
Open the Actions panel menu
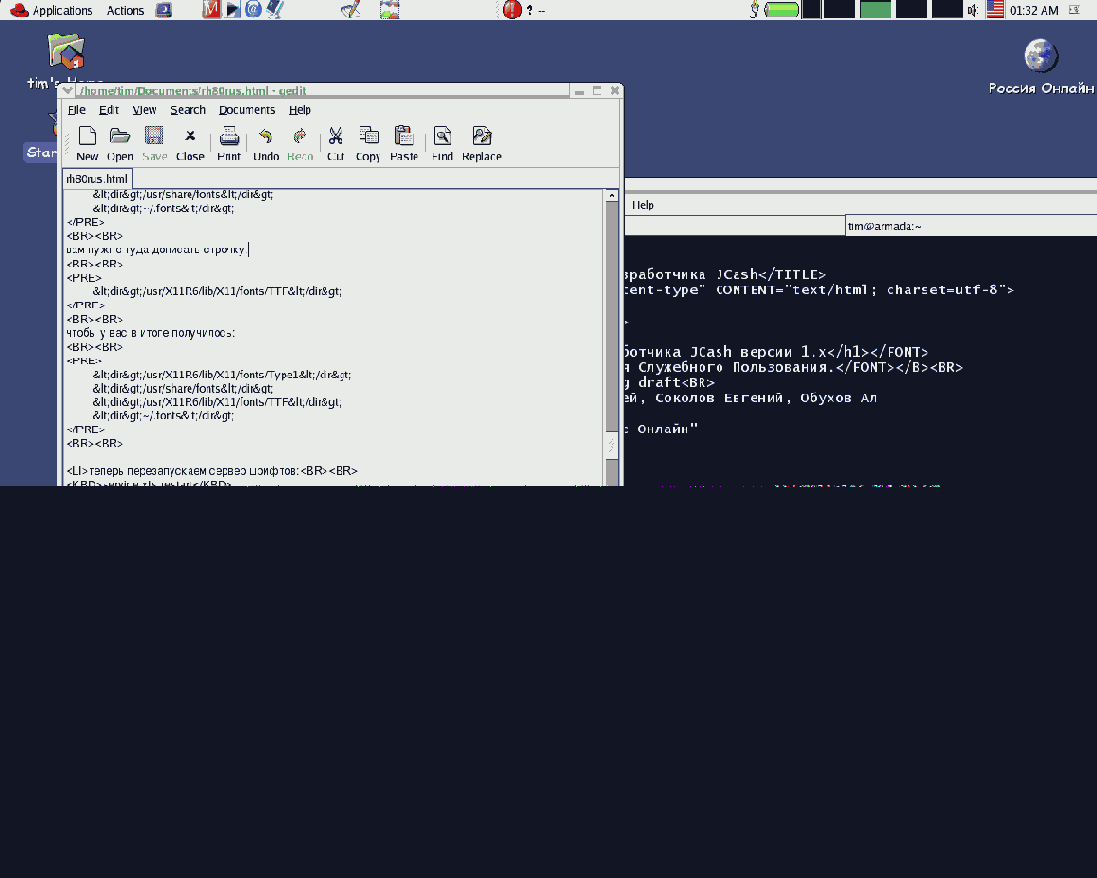point(125,10)
